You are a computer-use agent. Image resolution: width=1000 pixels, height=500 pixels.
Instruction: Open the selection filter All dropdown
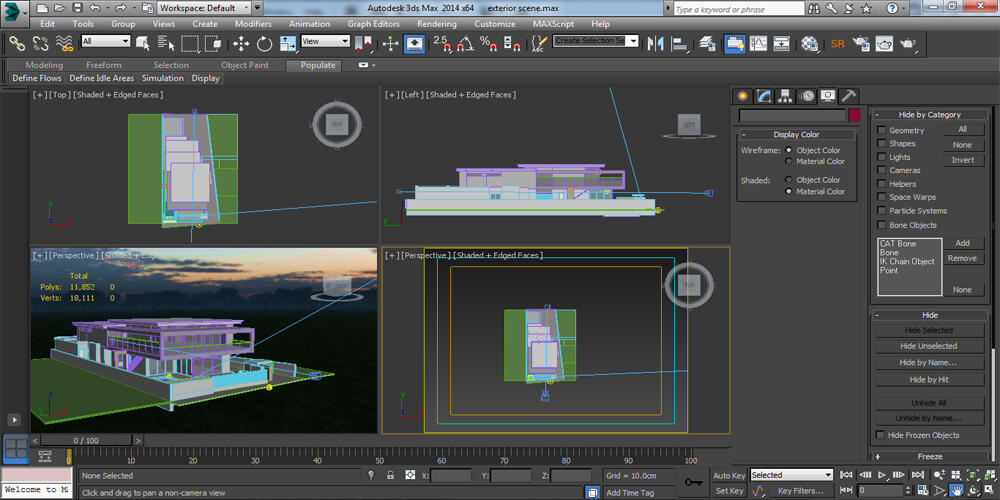pyautogui.click(x=106, y=42)
